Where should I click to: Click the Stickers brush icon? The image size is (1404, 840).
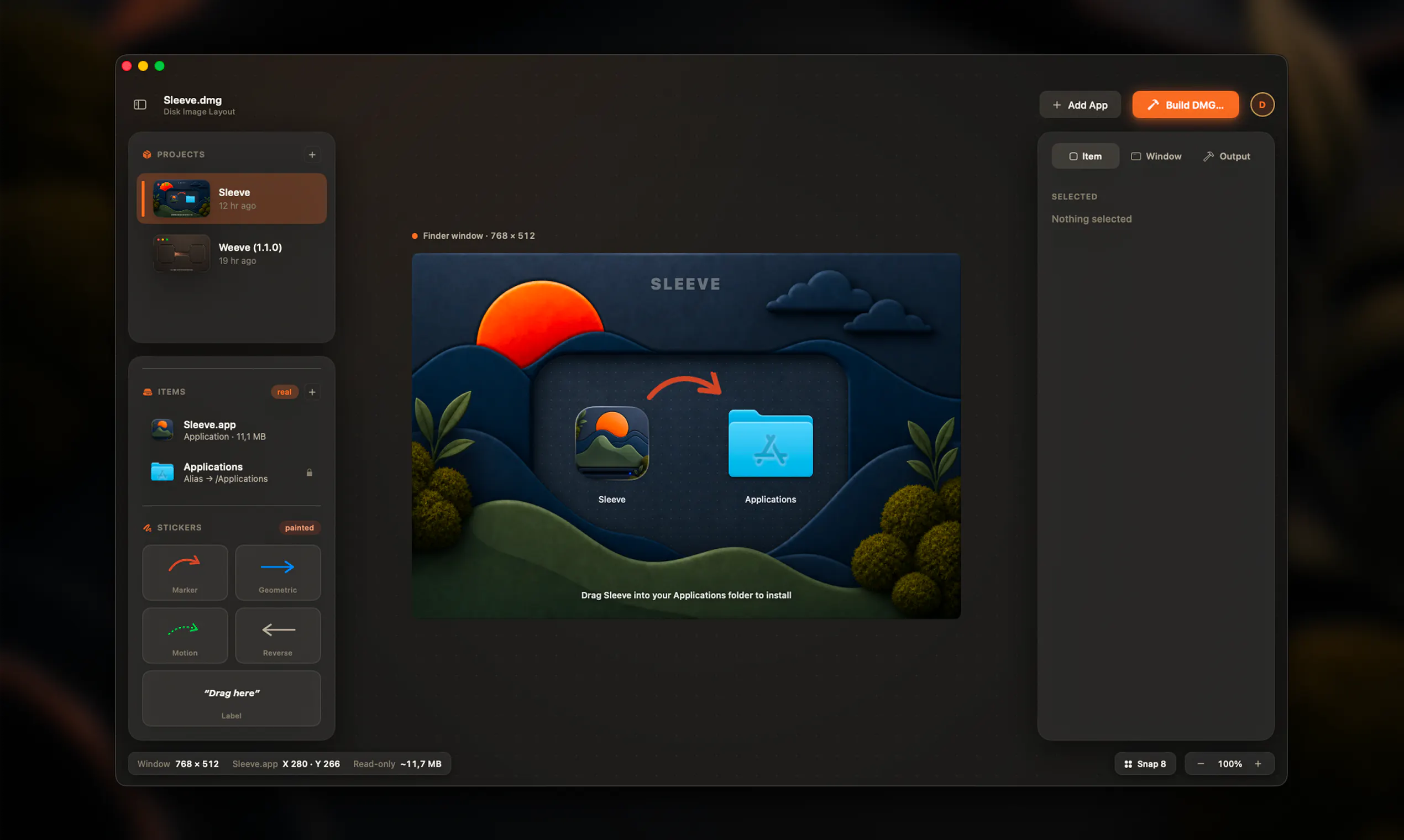pos(147,528)
